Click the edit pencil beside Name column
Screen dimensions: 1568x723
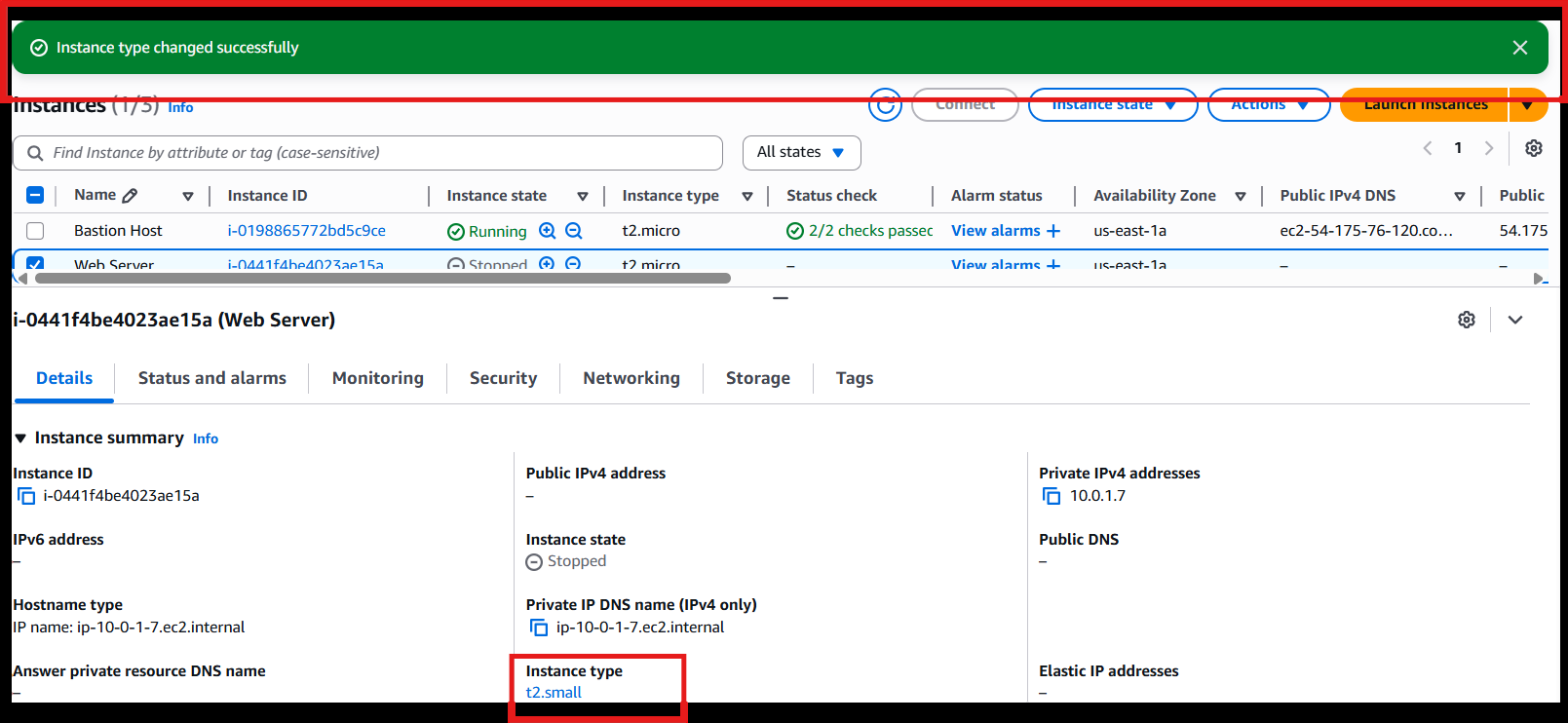(130, 196)
